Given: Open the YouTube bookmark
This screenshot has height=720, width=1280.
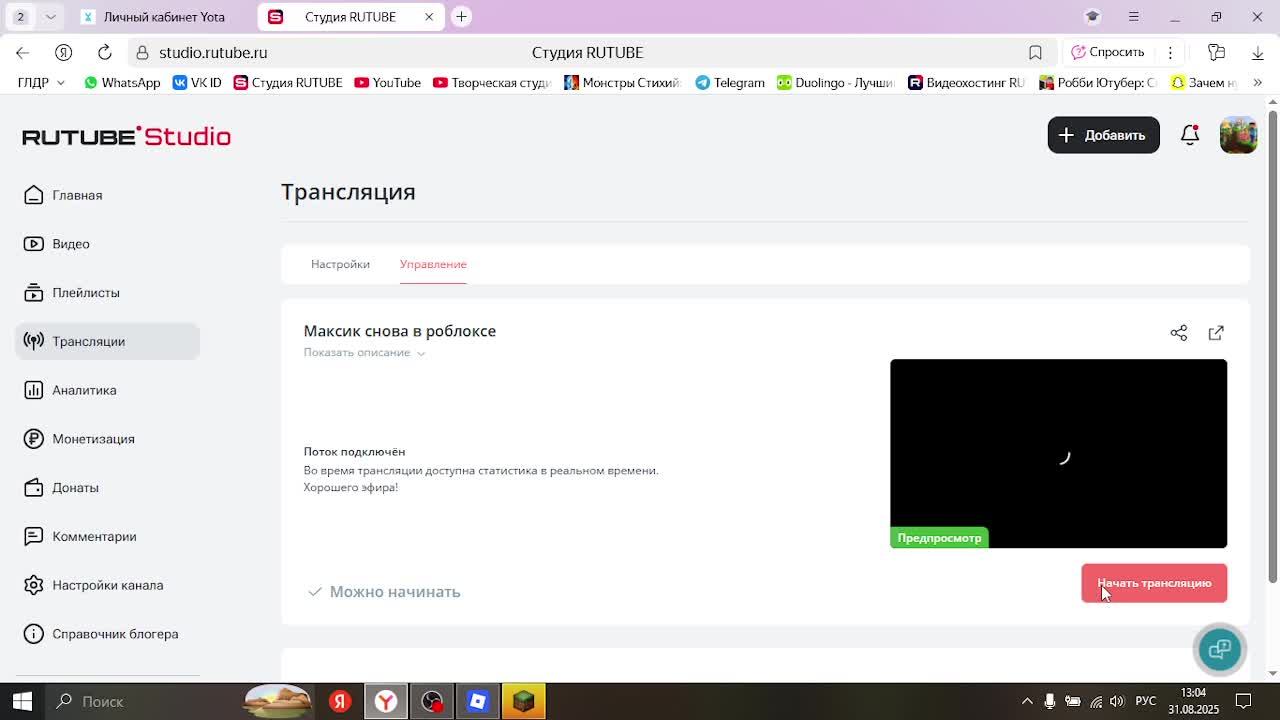Looking at the screenshot, I should (x=388, y=82).
